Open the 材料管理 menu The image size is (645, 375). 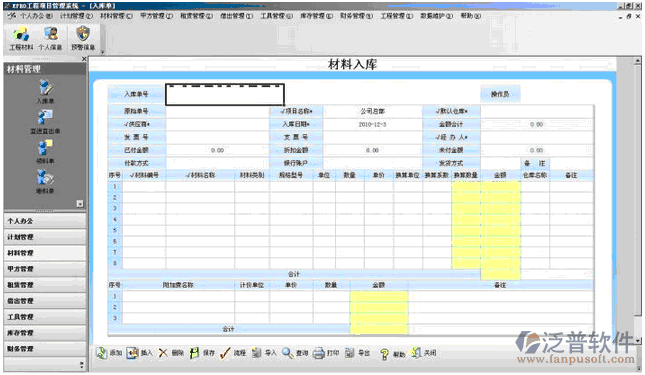click(116, 16)
